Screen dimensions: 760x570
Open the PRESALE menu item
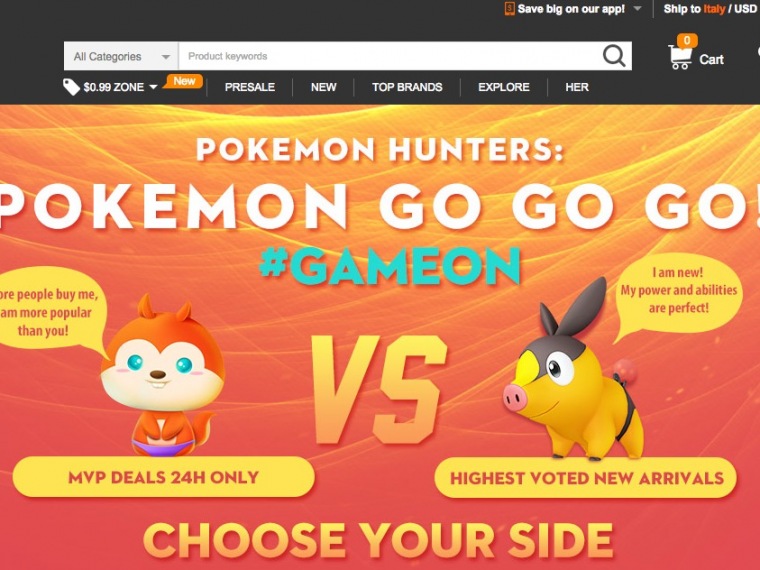[x=250, y=87]
